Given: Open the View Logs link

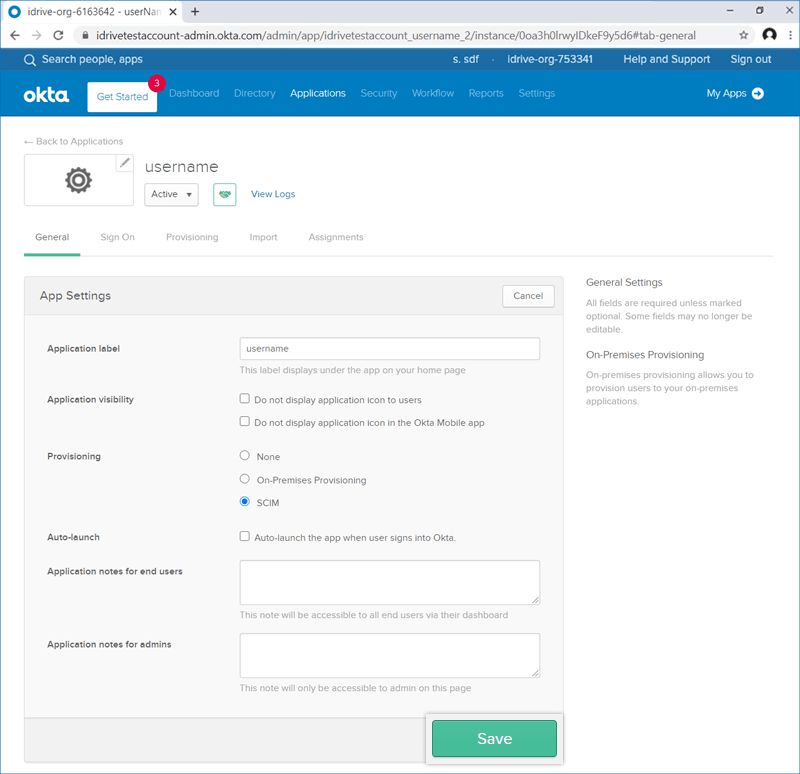Looking at the screenshot, I should (x=273, y=194).
